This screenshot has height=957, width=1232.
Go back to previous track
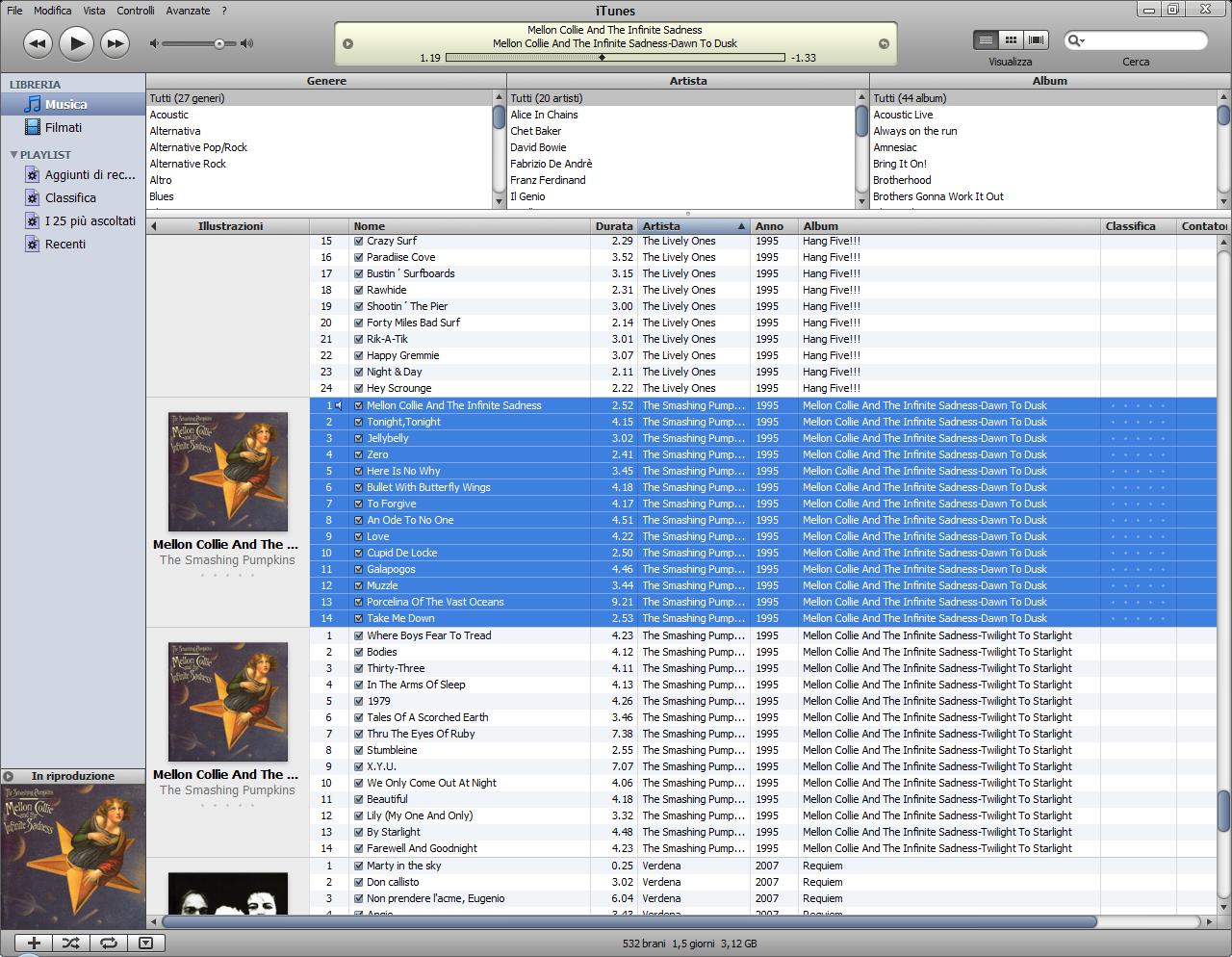click(x=38, y=43)
